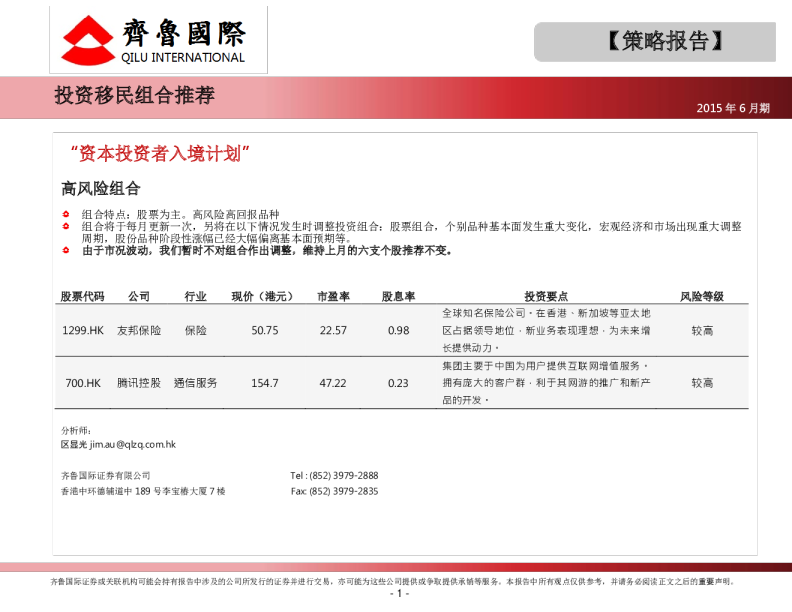Viewport: 792px width, 612px height.
Task: Click the 股票代码 column header
Action: (82, 297)
